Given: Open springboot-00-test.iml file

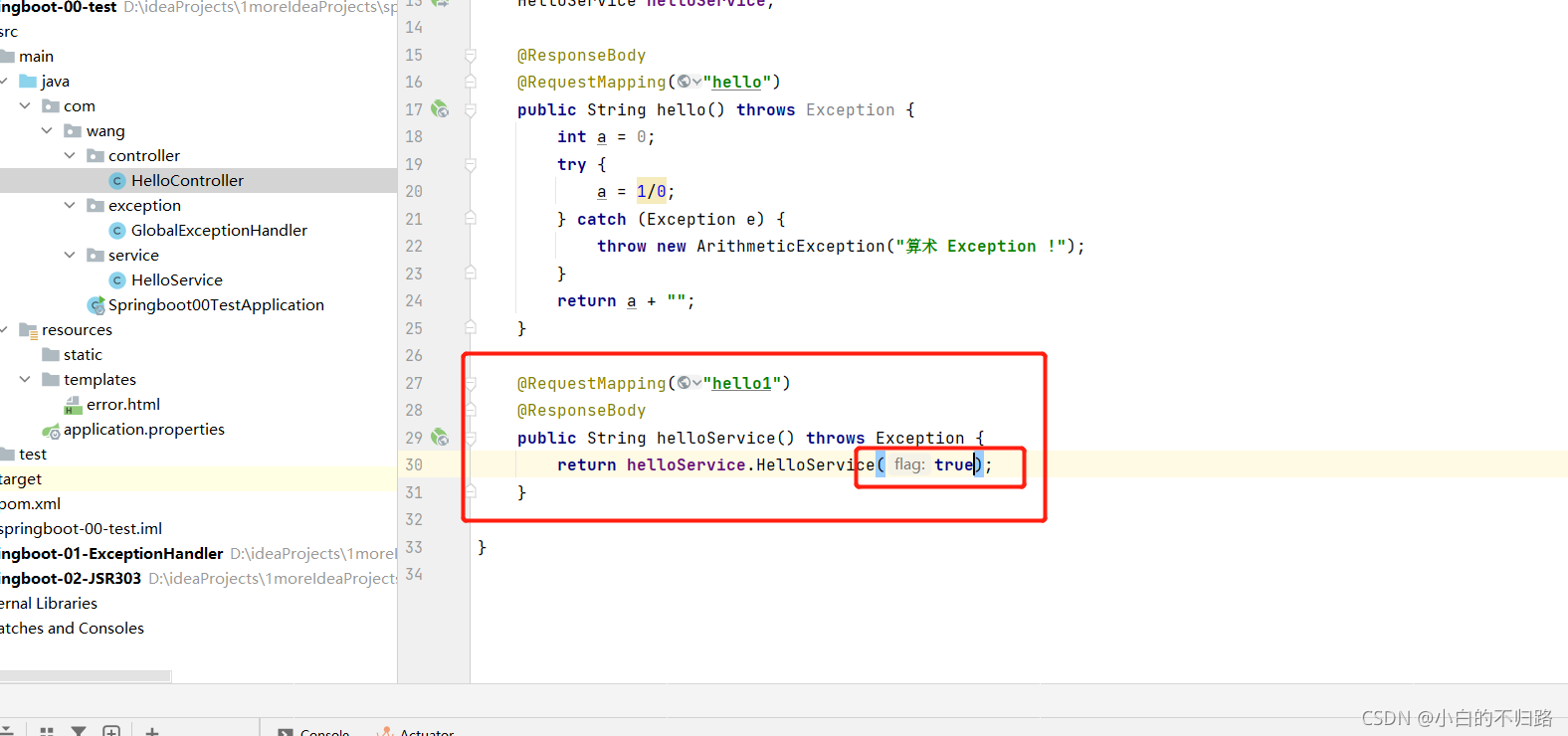Looking at the screenshot, I should point(81,528).
